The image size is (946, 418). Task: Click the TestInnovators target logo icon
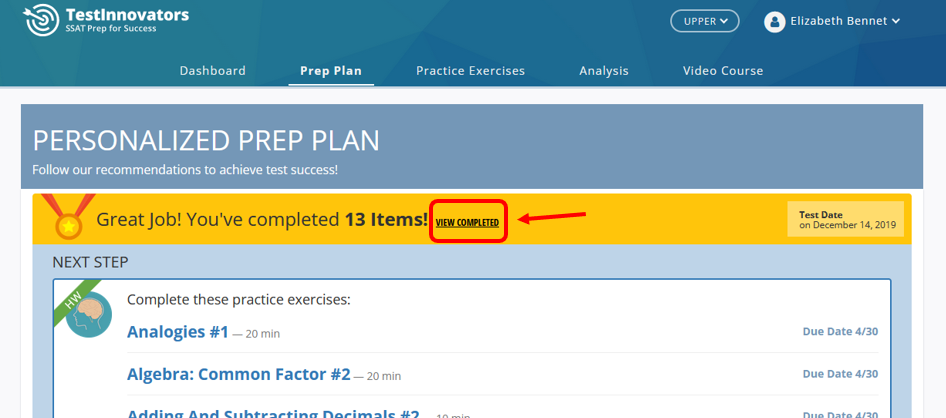click(x=41, y=20)
